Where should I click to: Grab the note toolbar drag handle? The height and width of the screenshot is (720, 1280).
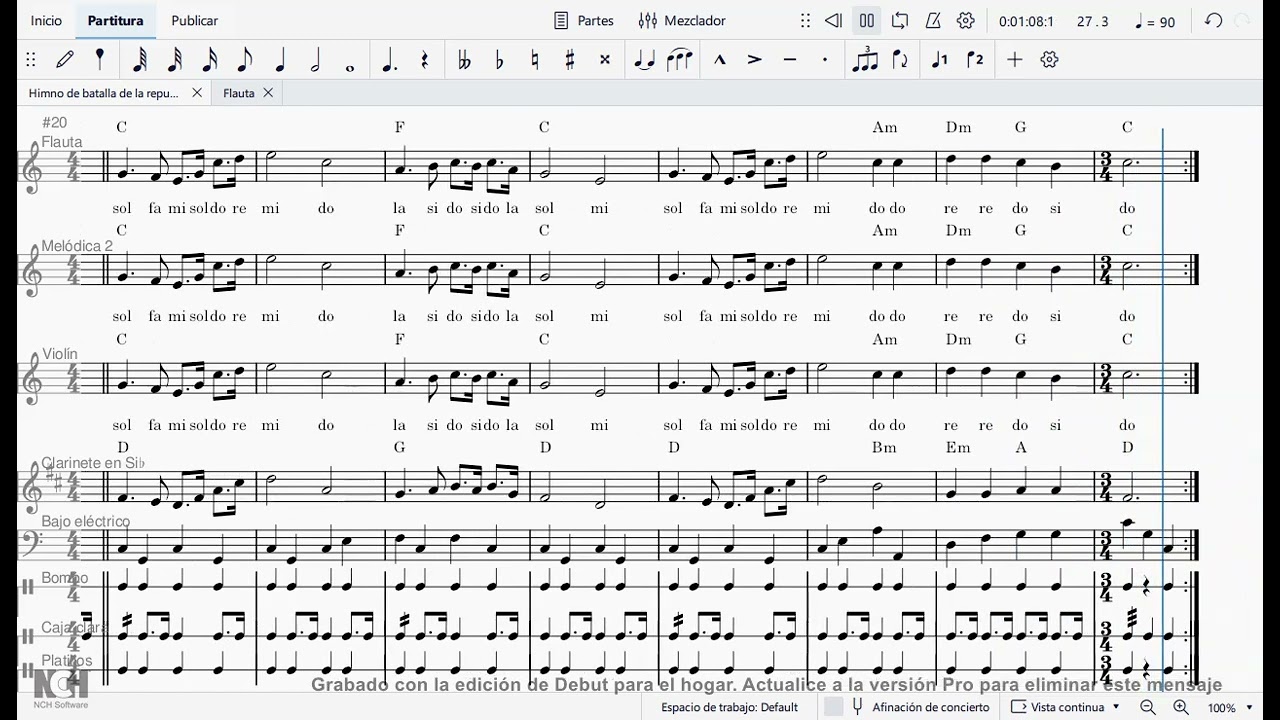tap(31, 60)
